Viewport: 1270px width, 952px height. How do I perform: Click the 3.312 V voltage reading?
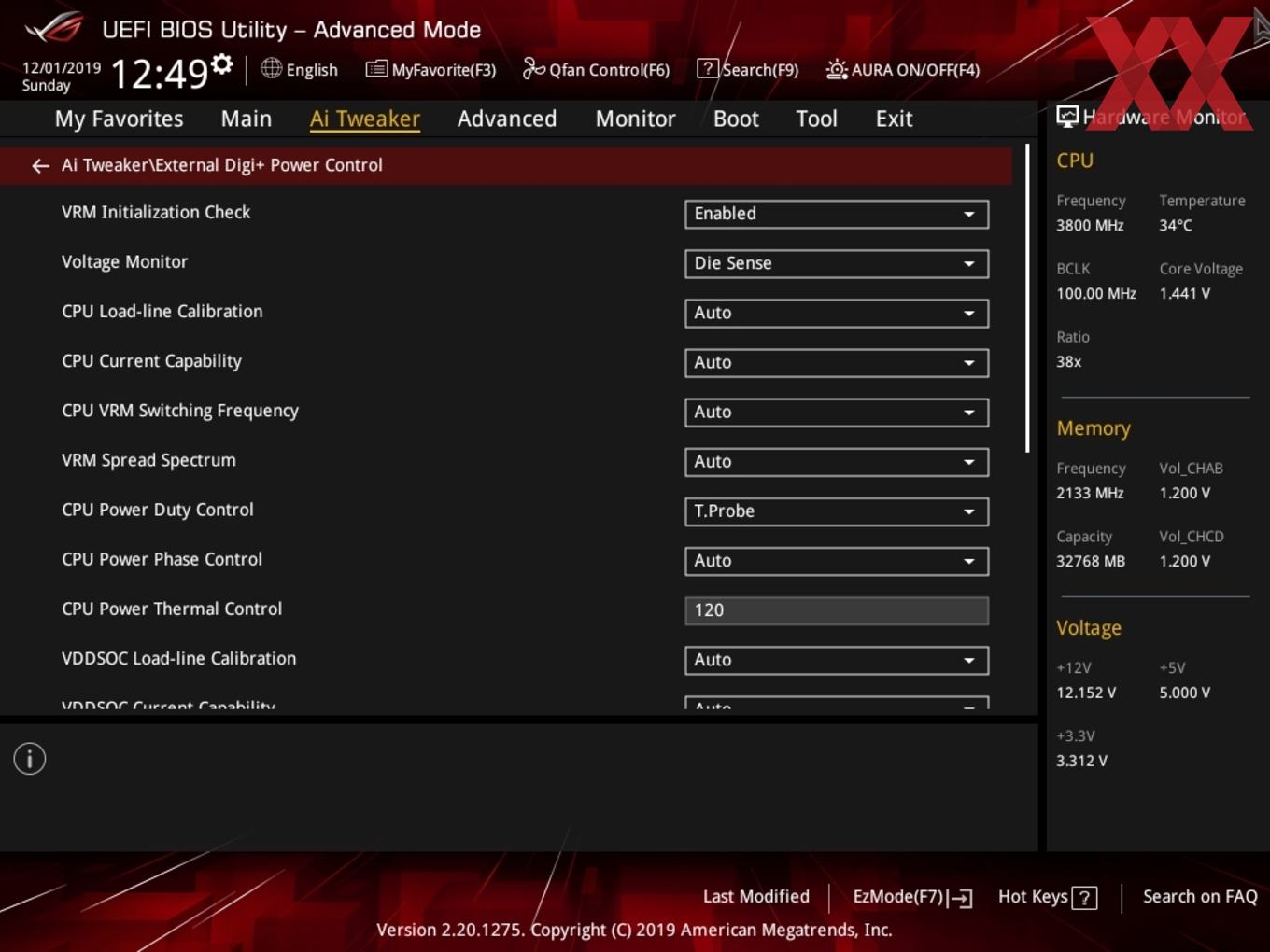pos(1081,761)
